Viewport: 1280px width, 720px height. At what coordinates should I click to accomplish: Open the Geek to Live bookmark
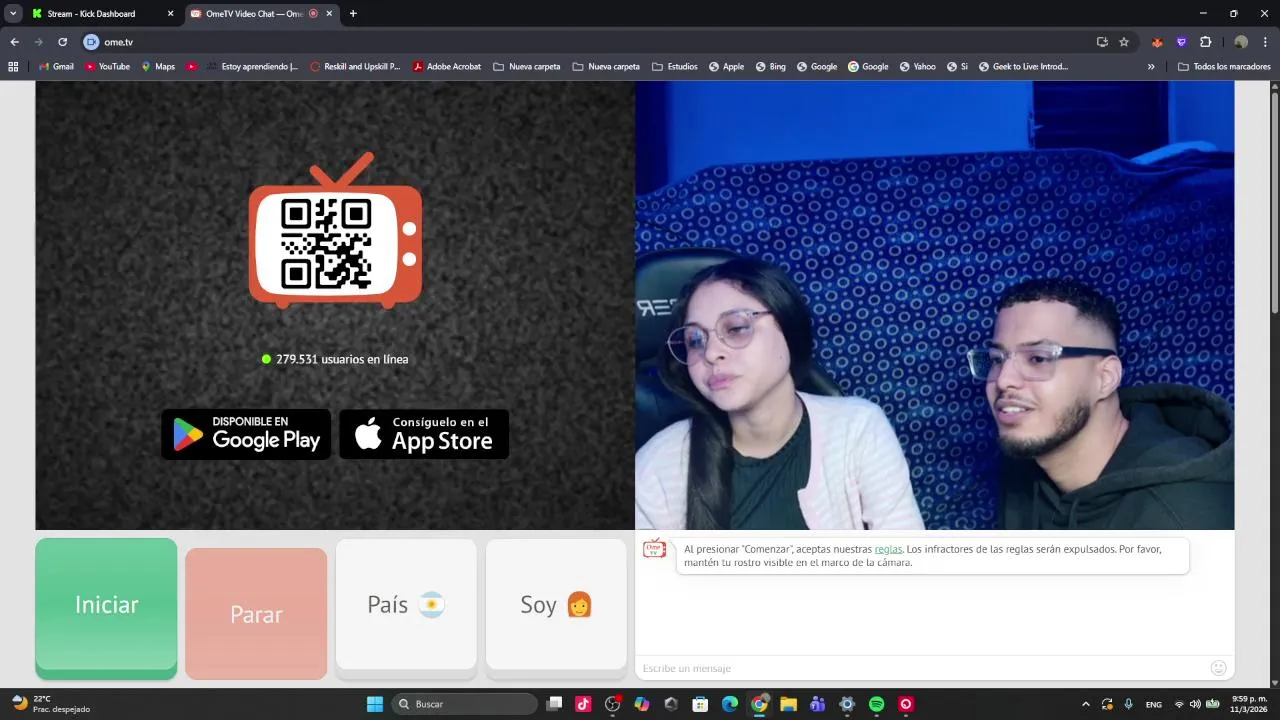pos(1023,67)
